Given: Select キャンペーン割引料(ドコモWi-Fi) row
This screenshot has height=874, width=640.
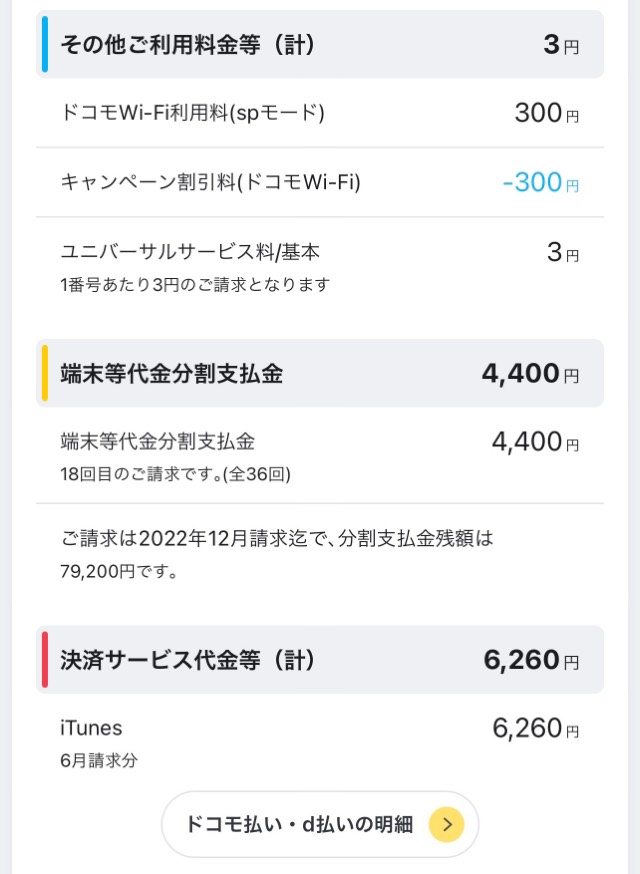Looking at the screenshot, I should pyautogui.click(x=320, y=182).
